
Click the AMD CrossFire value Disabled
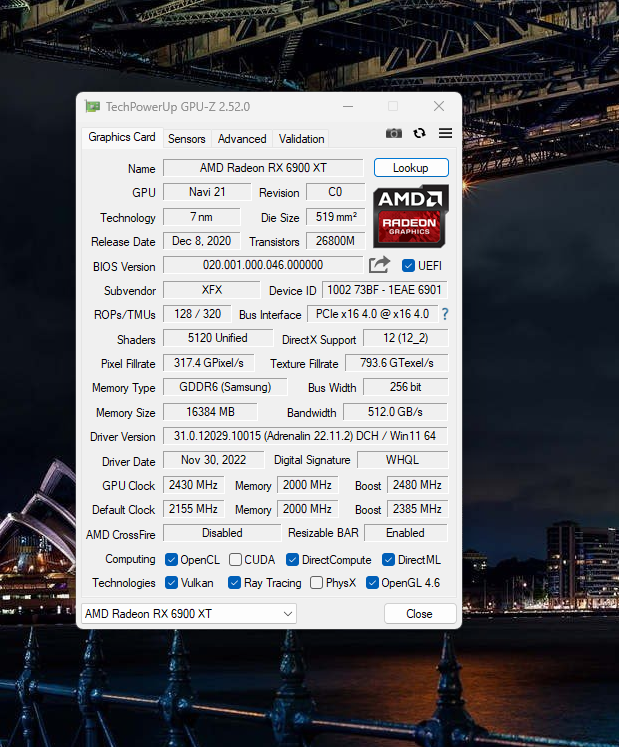(x=222, y=533)
